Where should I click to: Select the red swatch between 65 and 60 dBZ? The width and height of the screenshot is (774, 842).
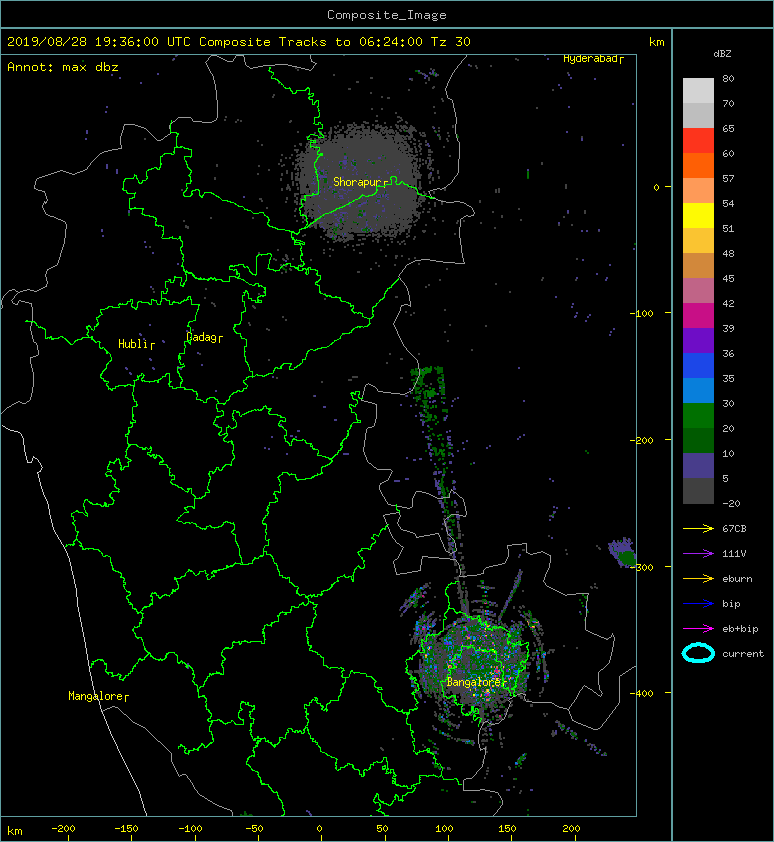coord(698,141)
